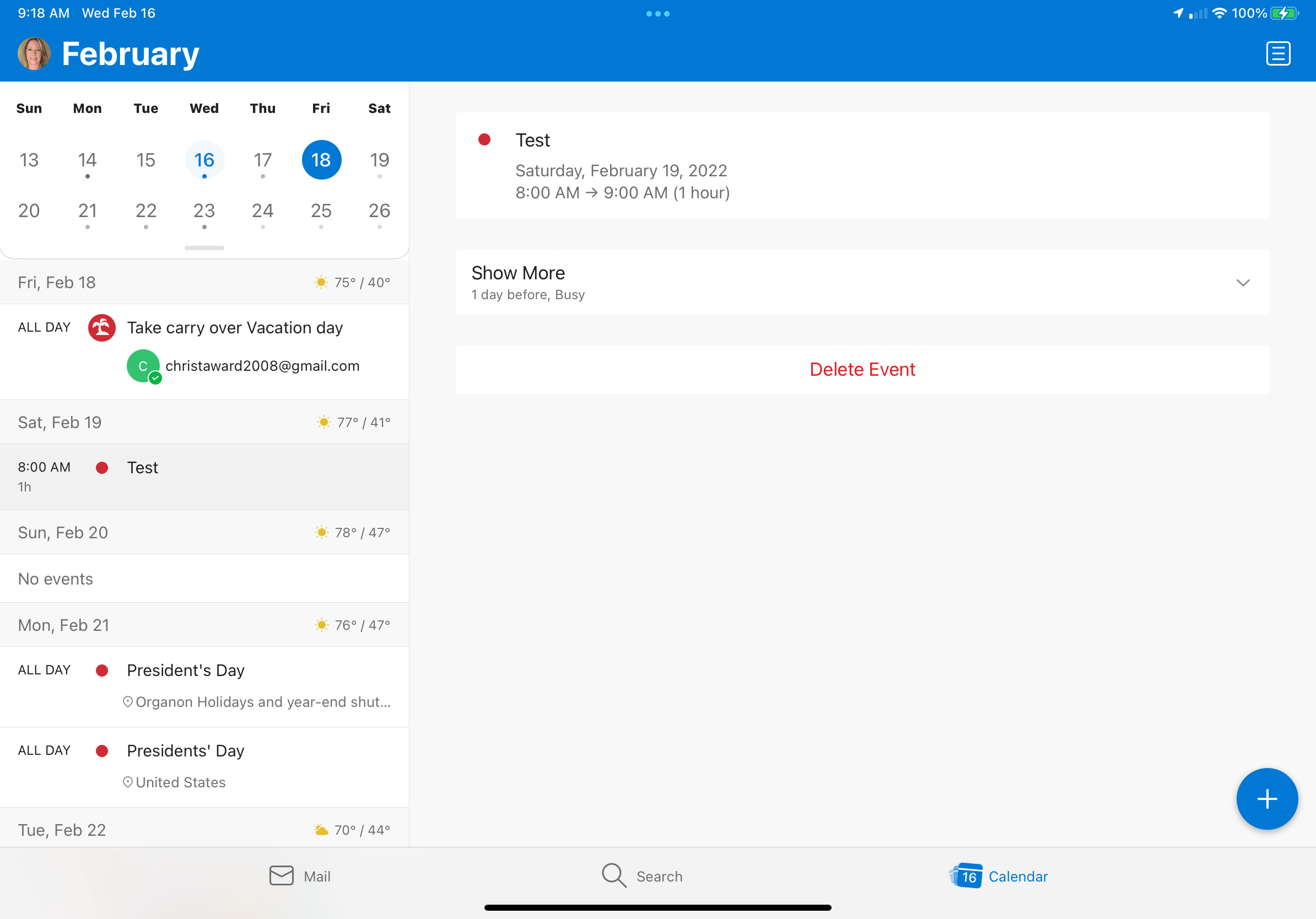The height and width of the screenshot is (919, 1316).
Task: Expand the Show More chevron
Action: pos(1243,283)
